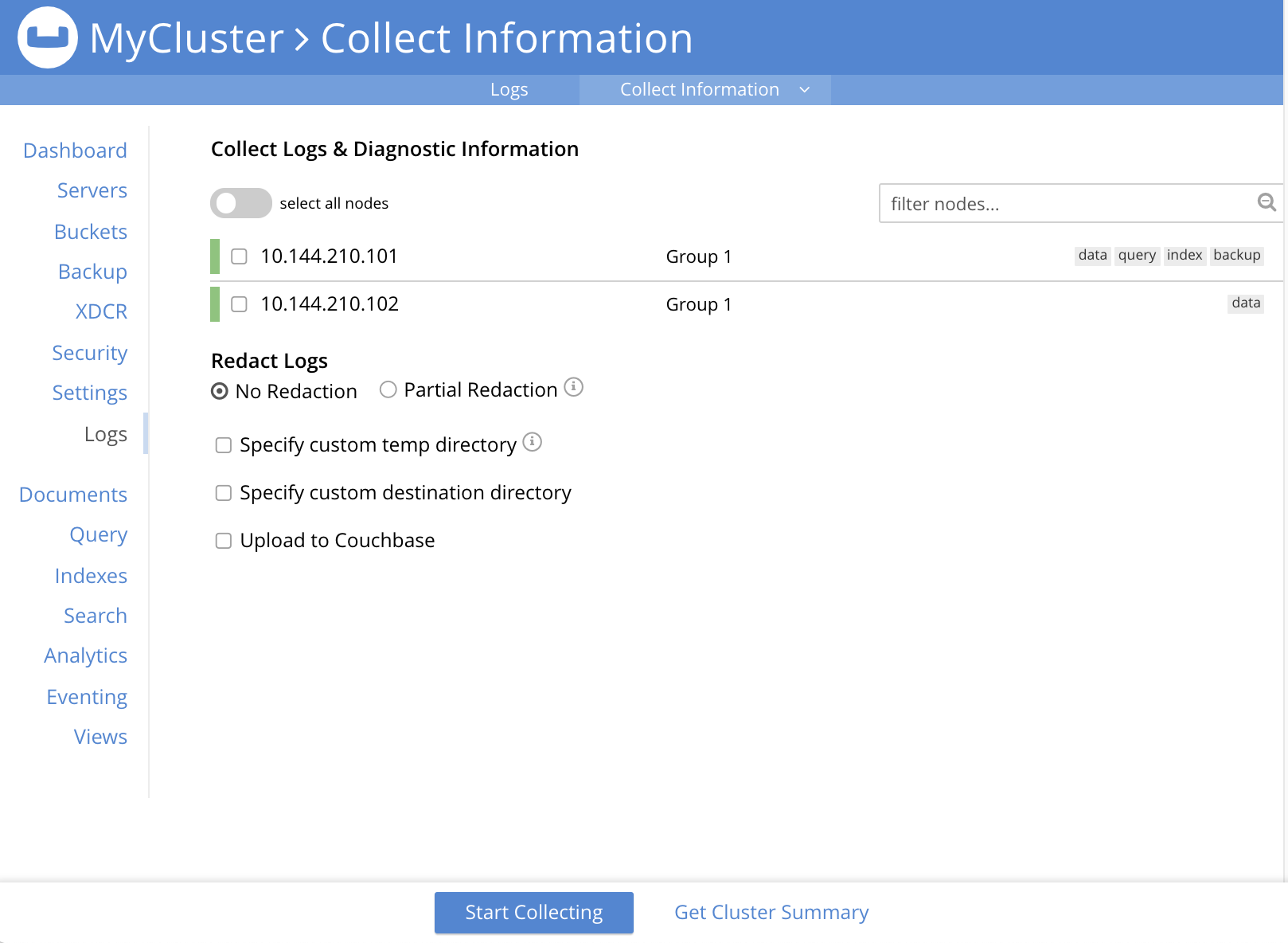Enable Specify custom temp directory
The width and height of the screenshot is (1288, 943).
(224, 445)
